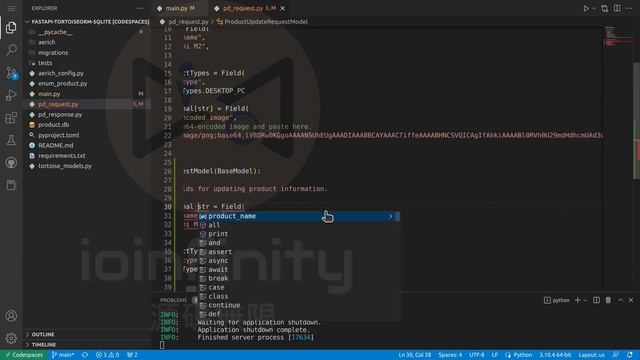Select pd_request.py in the file explorer
This screenshot has height=360, width=640.
(x=58, y=104)
